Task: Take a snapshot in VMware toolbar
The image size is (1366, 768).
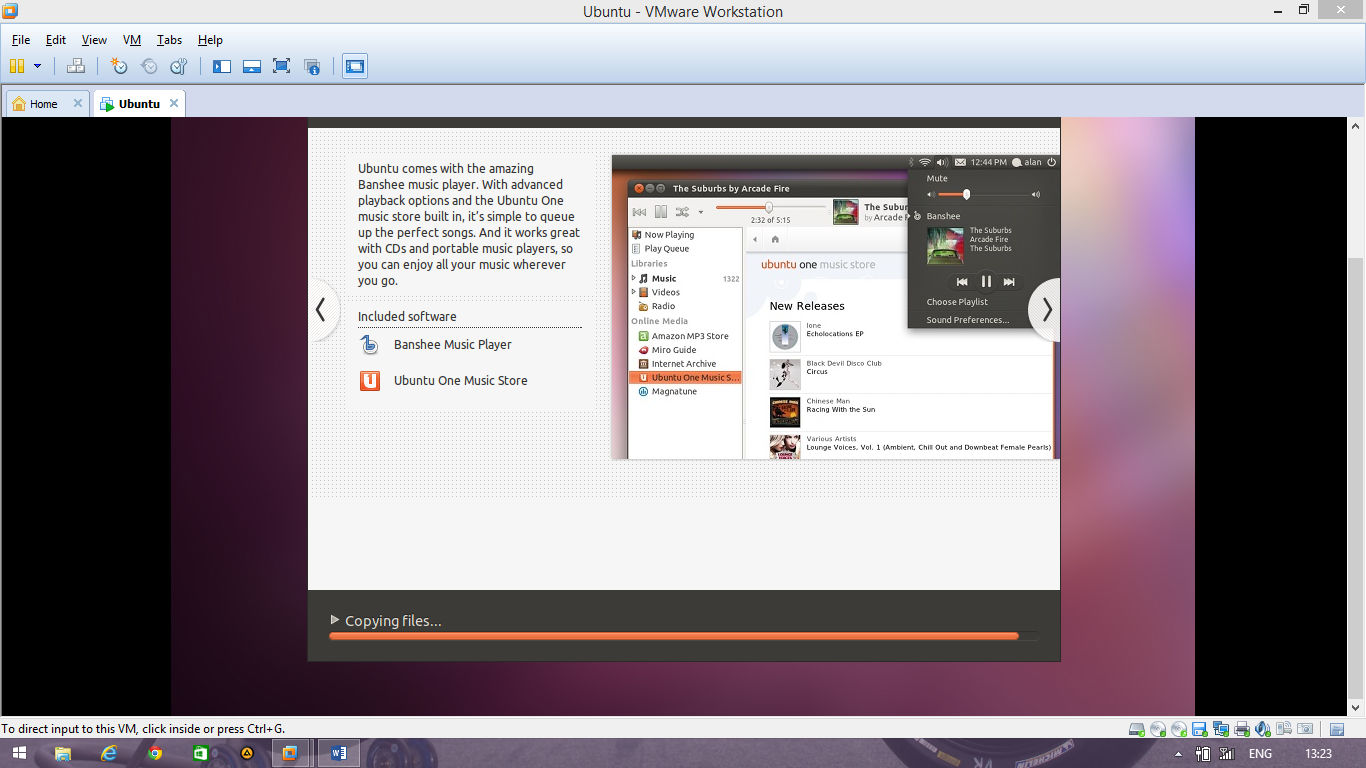Action: pyautogui.click(x=118, y=66)
